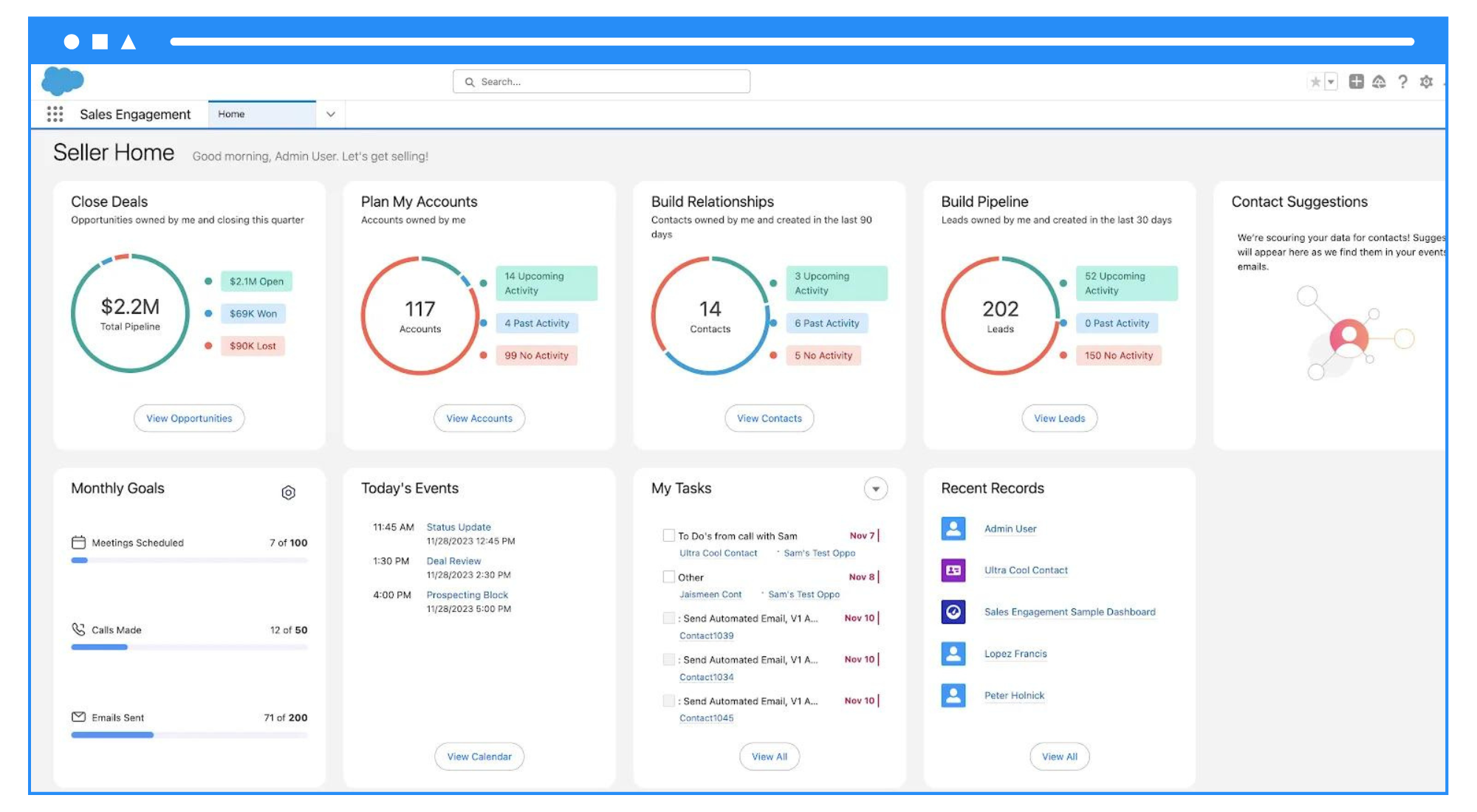
Task: Expand the My Tasks filter dropdown
Action: pyautogui.click(x=876, y=489)
